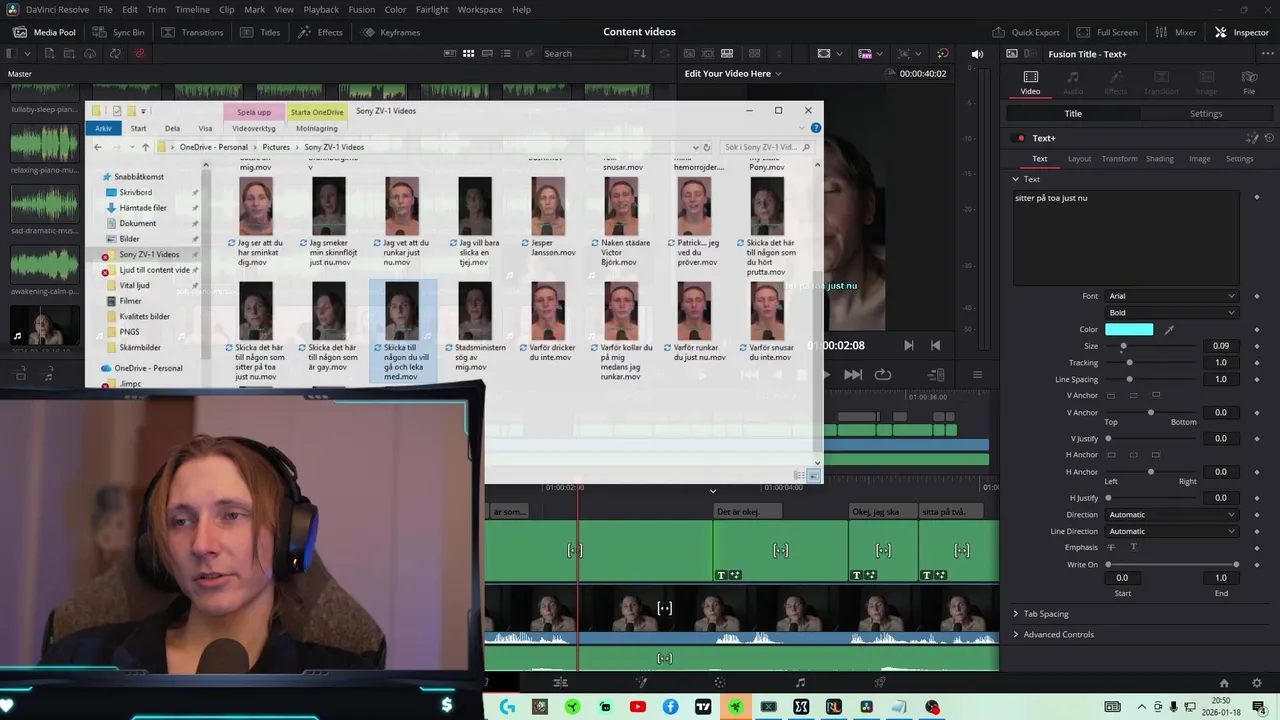Toggle keyframe diamond for Size

pos(1257,346)
